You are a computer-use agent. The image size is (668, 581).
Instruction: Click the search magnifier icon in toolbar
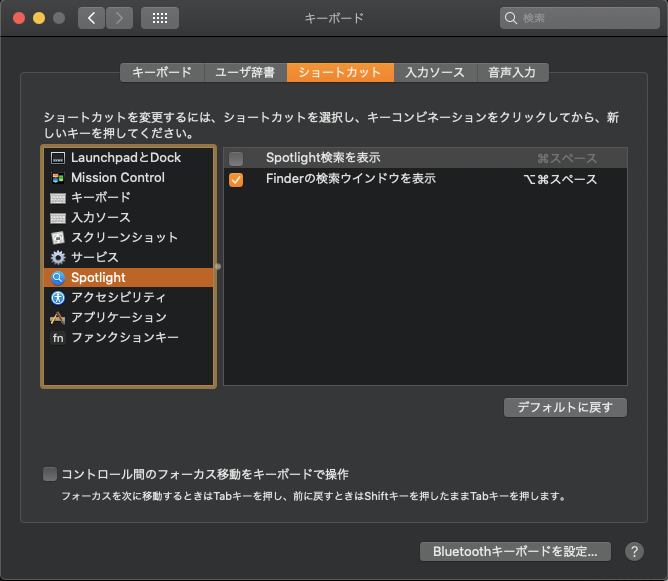[x=510, y=18]
